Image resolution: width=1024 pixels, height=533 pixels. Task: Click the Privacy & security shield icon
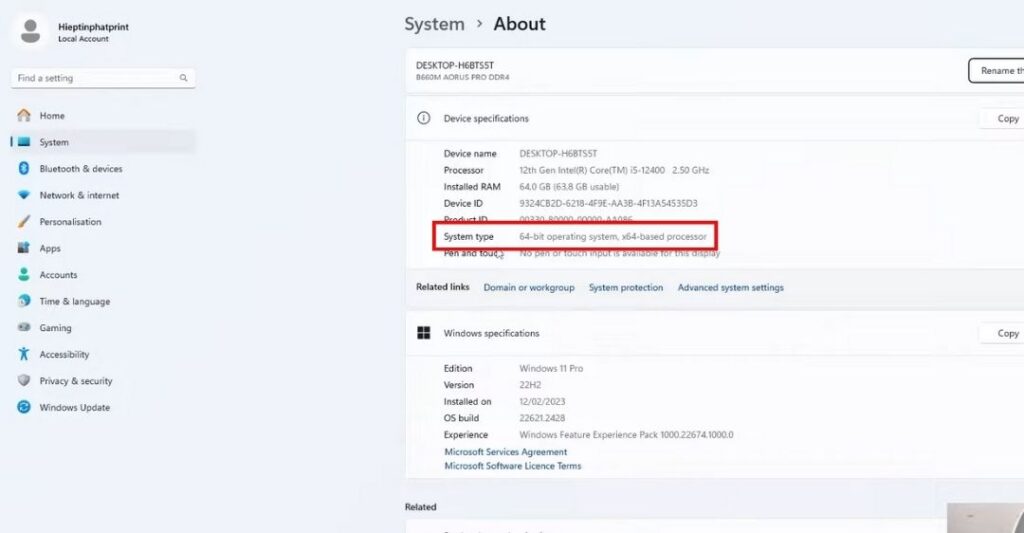(x=24, y=381)
